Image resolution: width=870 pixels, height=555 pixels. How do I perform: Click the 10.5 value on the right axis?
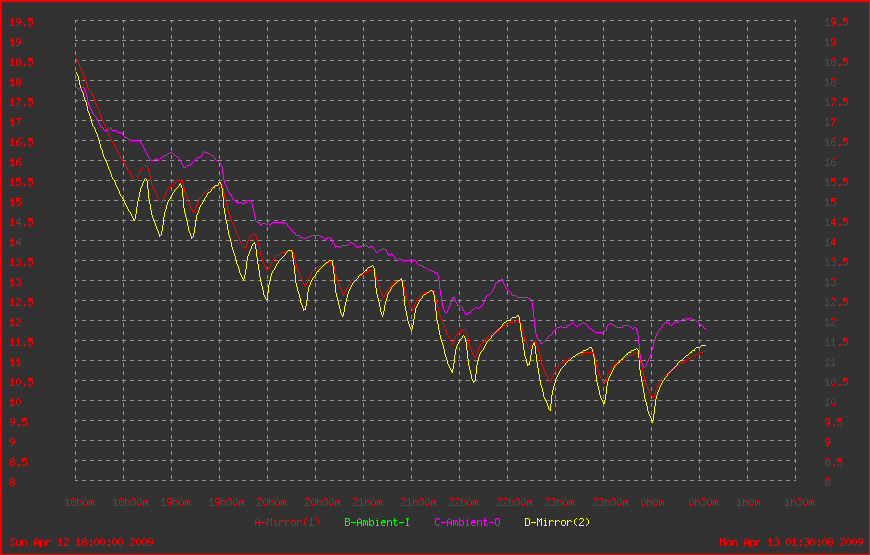(x=836, y=382)
